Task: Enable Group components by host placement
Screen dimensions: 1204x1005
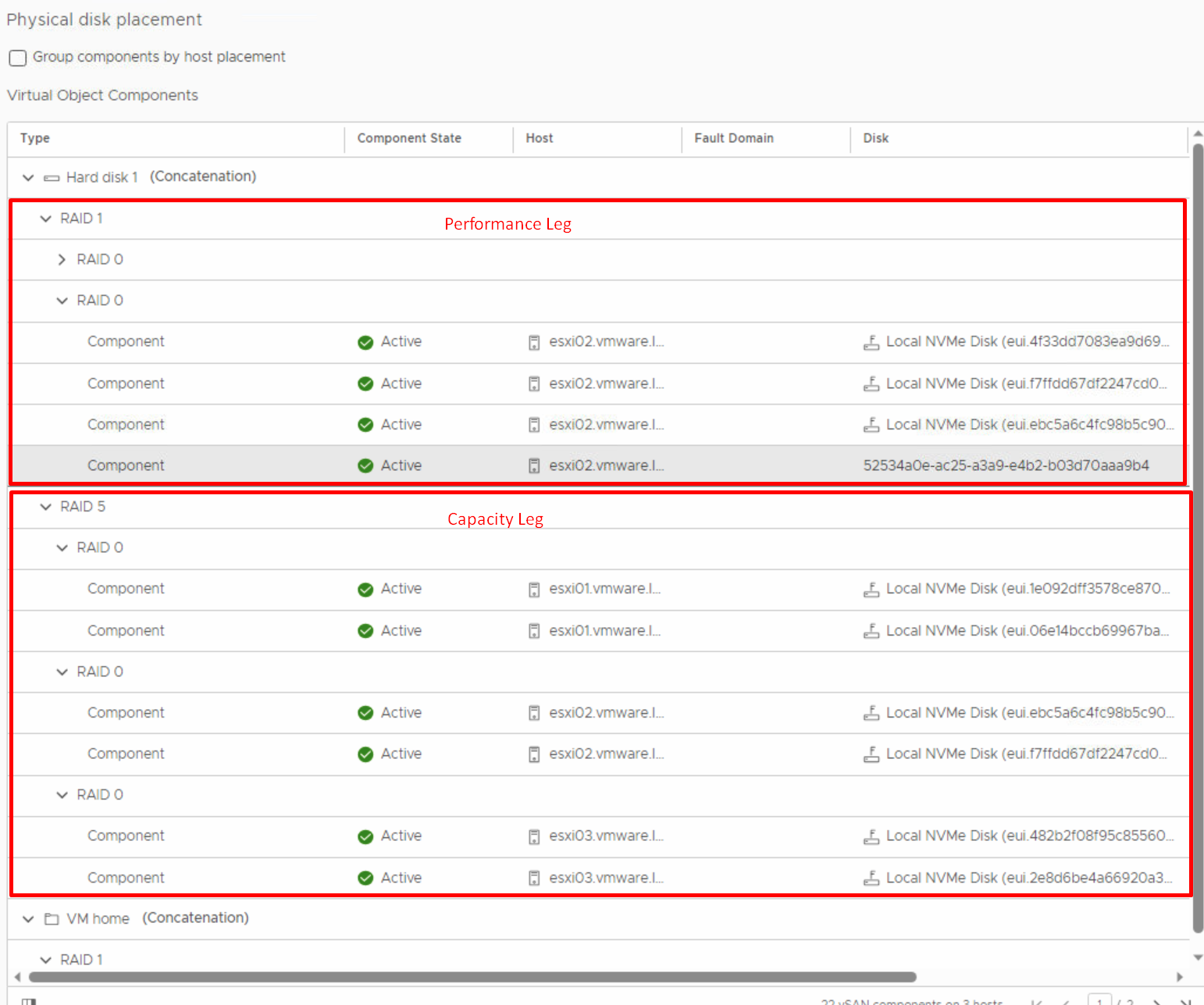Action: click(17, 58)
